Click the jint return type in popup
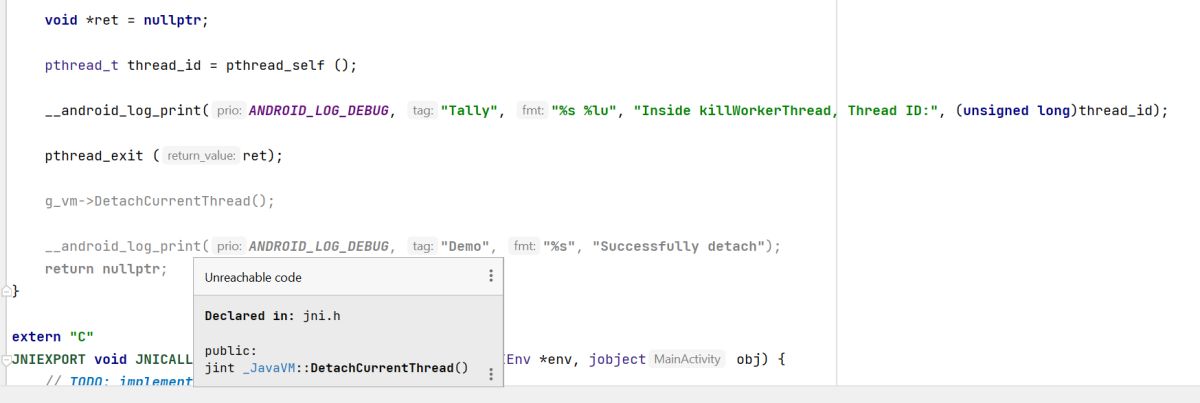 pos(220,367)
